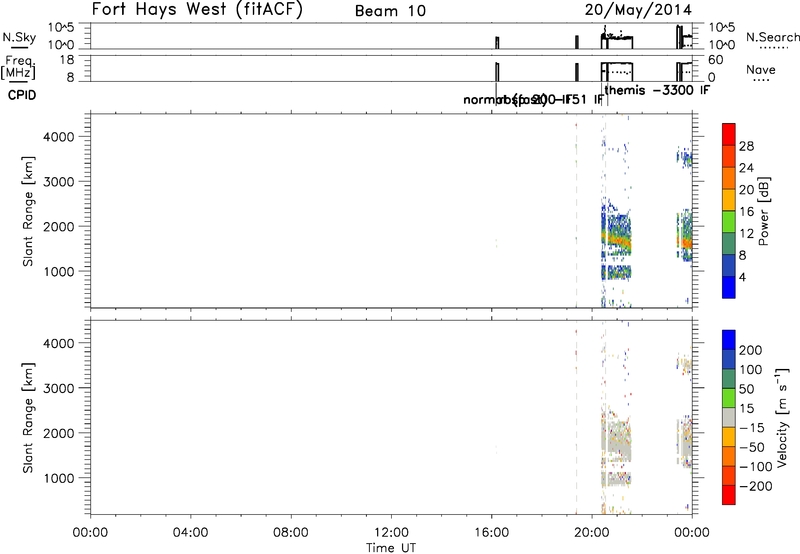The height and width of the screenshot is (554, 800).
Task: Click the '04:00' time tick label
Action: pyautogui.click(x=190, y=533)
